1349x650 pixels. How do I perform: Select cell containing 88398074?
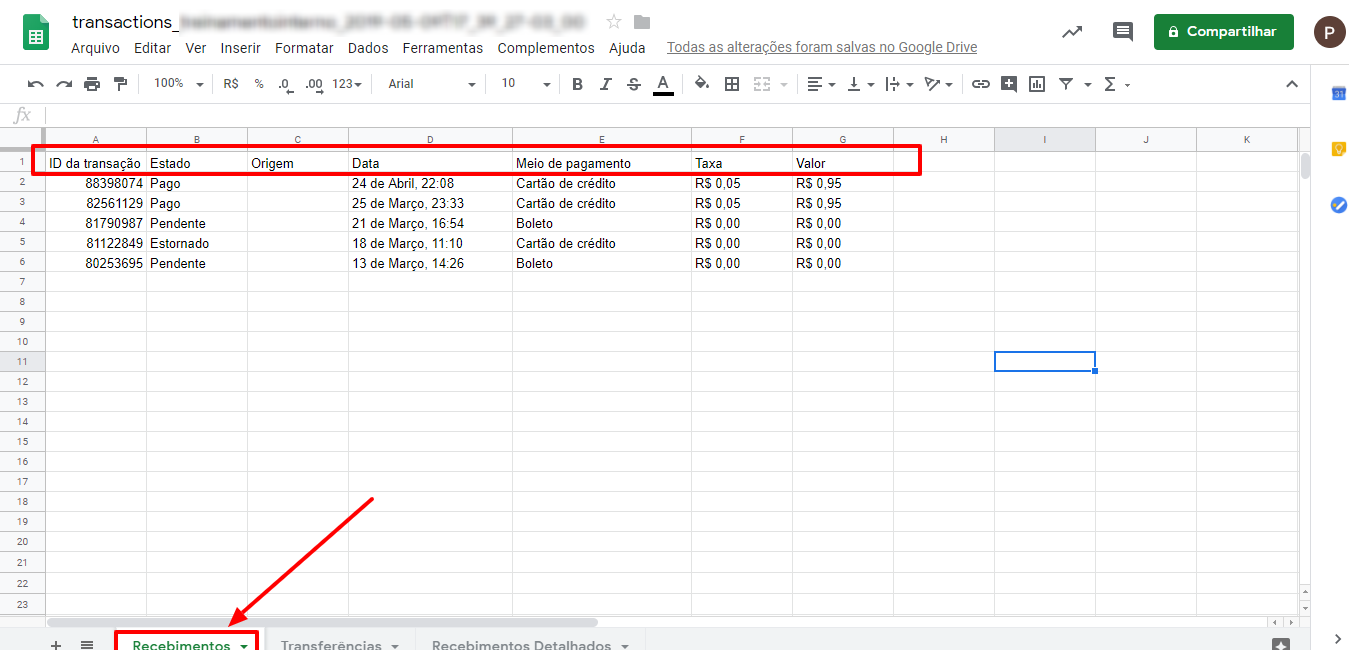[96, 183]
